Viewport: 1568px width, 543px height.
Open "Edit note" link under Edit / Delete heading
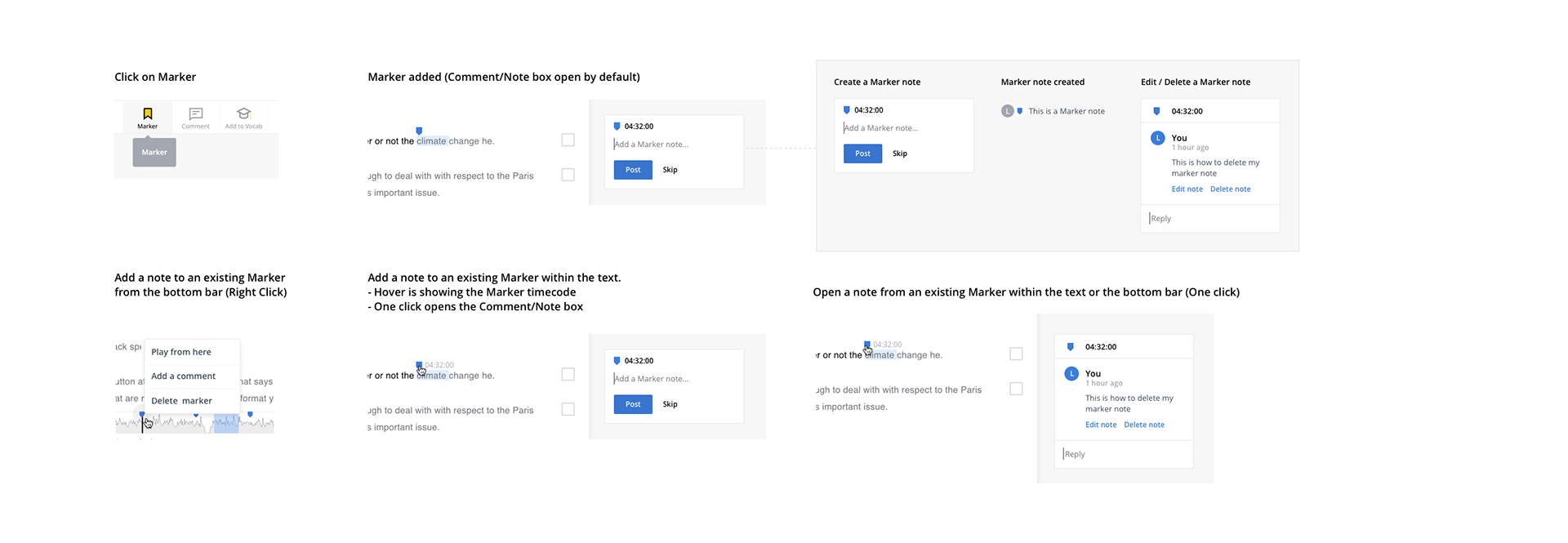(1187, 189)
